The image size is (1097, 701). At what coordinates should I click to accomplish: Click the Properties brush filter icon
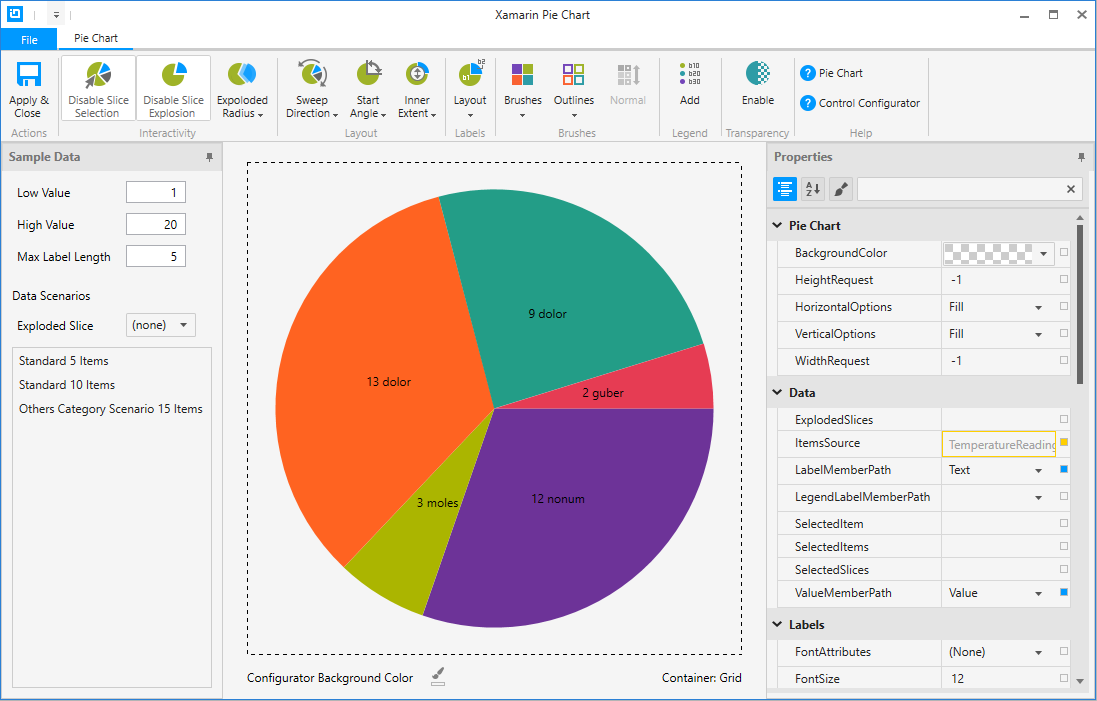(841, 189)
